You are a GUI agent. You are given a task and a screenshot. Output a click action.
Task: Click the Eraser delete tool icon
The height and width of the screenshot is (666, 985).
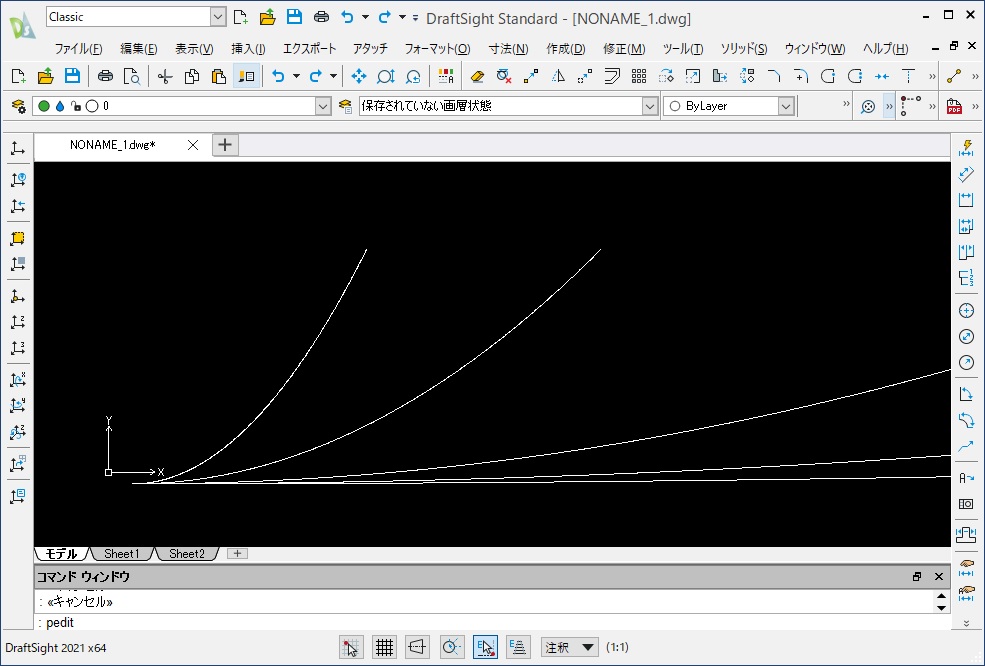[477, 77]
